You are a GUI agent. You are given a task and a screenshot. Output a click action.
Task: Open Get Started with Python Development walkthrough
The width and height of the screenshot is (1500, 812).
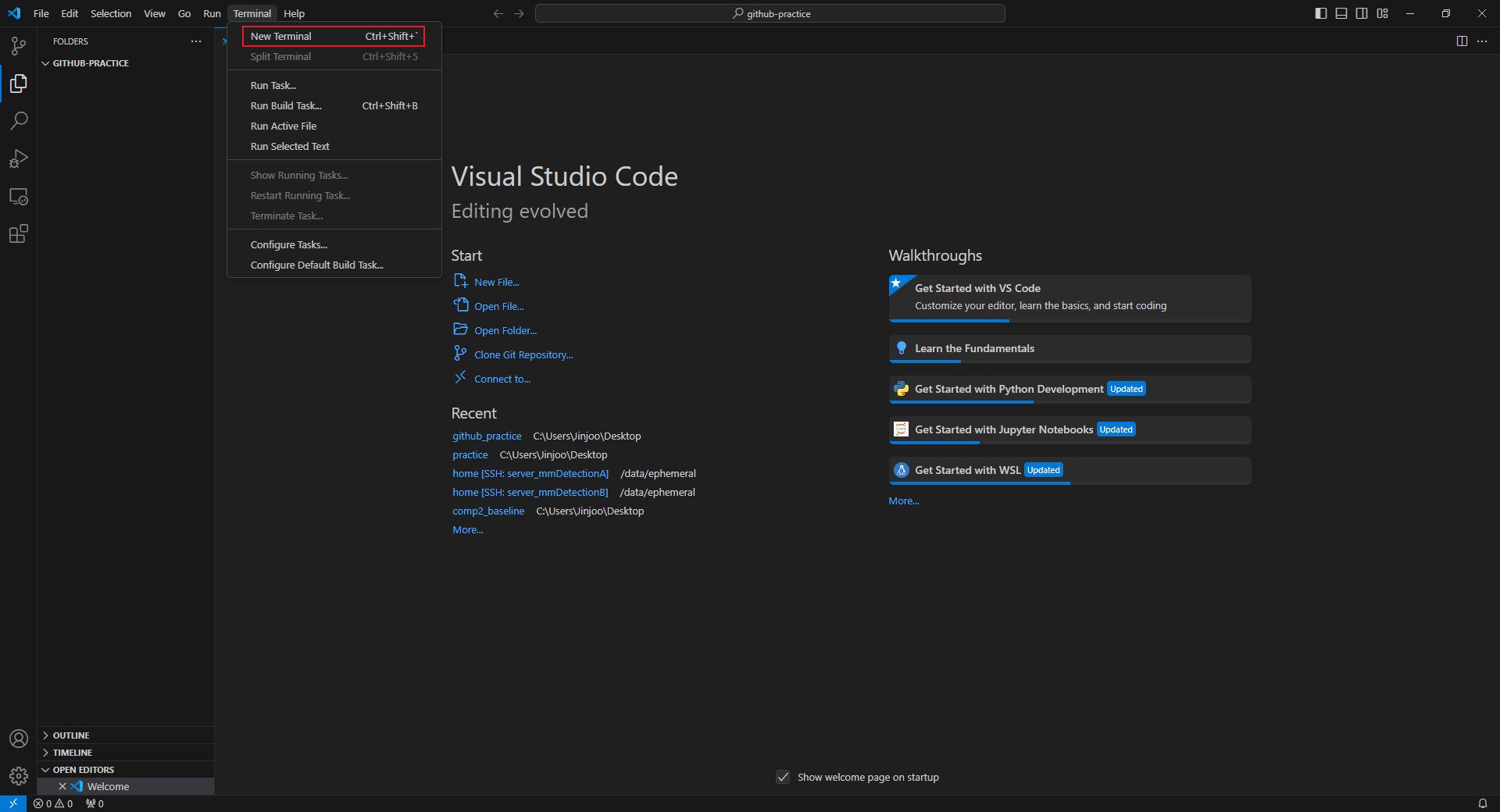(1009, 389)
